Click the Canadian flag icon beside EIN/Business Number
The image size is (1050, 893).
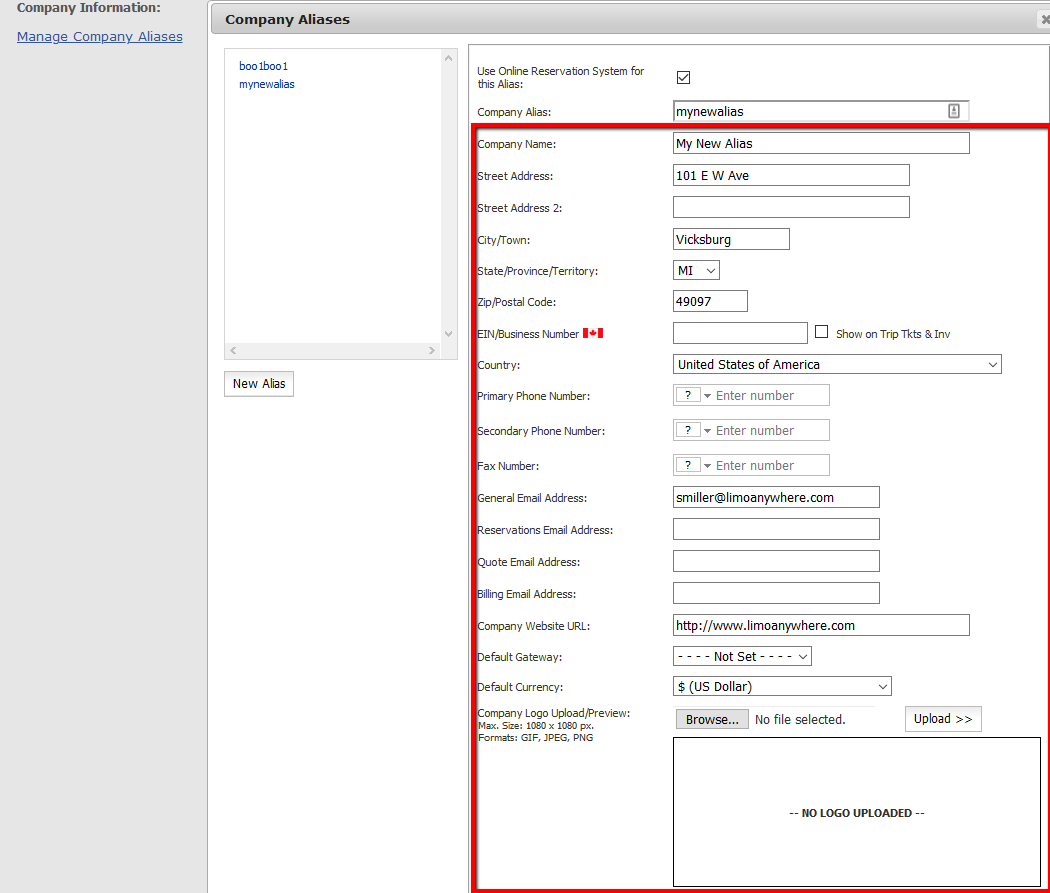(592, 332)
